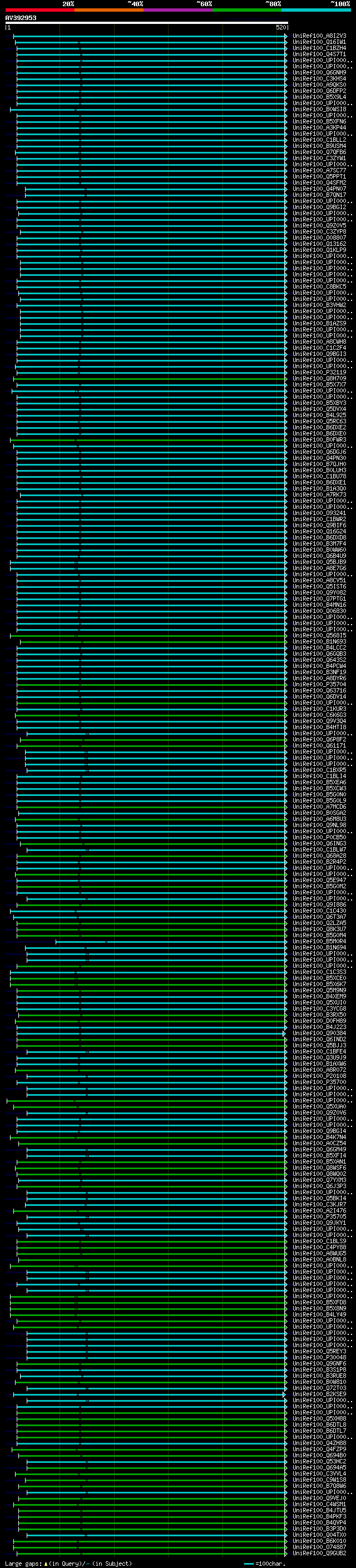Choose the UniRef100_A7MCD6 entry
356x1568 pixels.
tap(319, 807)
